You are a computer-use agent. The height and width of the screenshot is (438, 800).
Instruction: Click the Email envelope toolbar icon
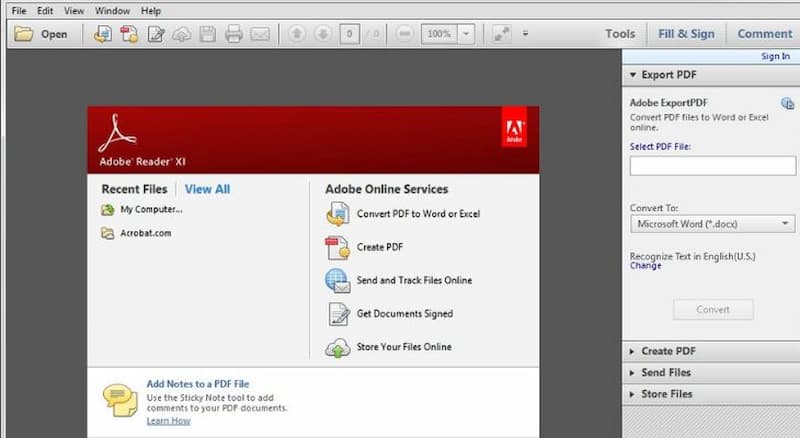click(260, 34)
